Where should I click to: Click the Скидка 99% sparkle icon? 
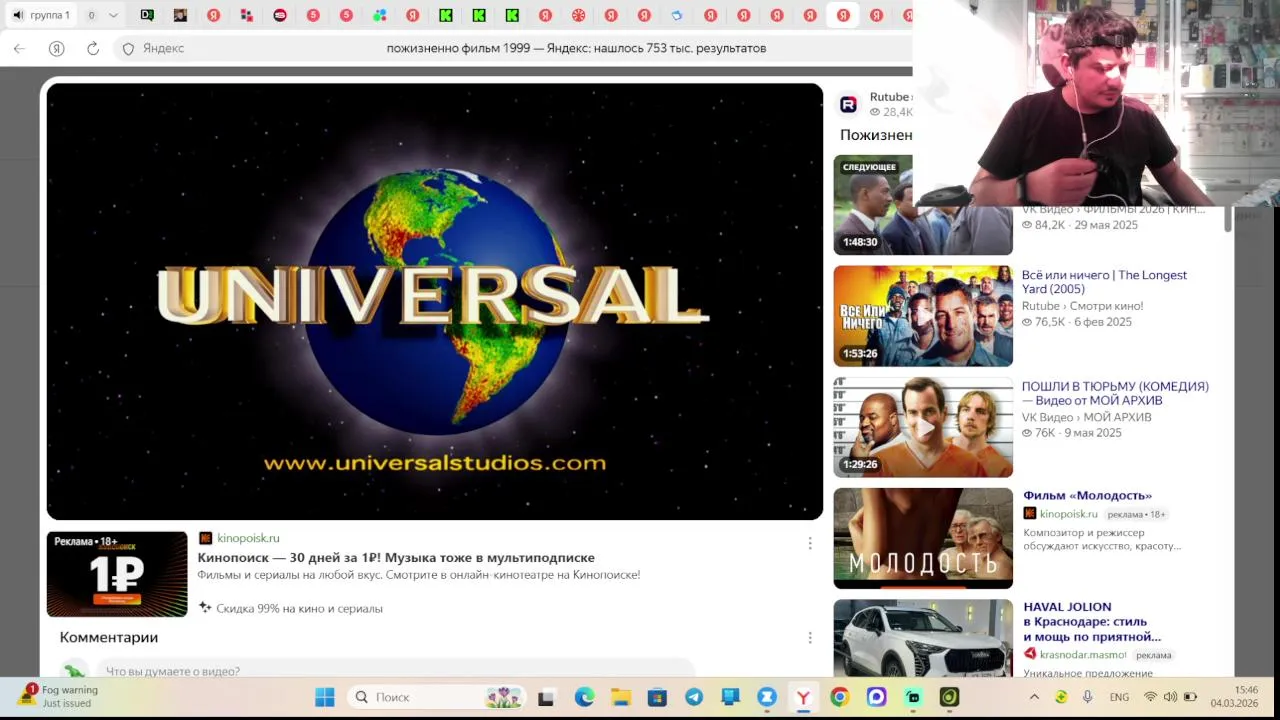(205, 607)
